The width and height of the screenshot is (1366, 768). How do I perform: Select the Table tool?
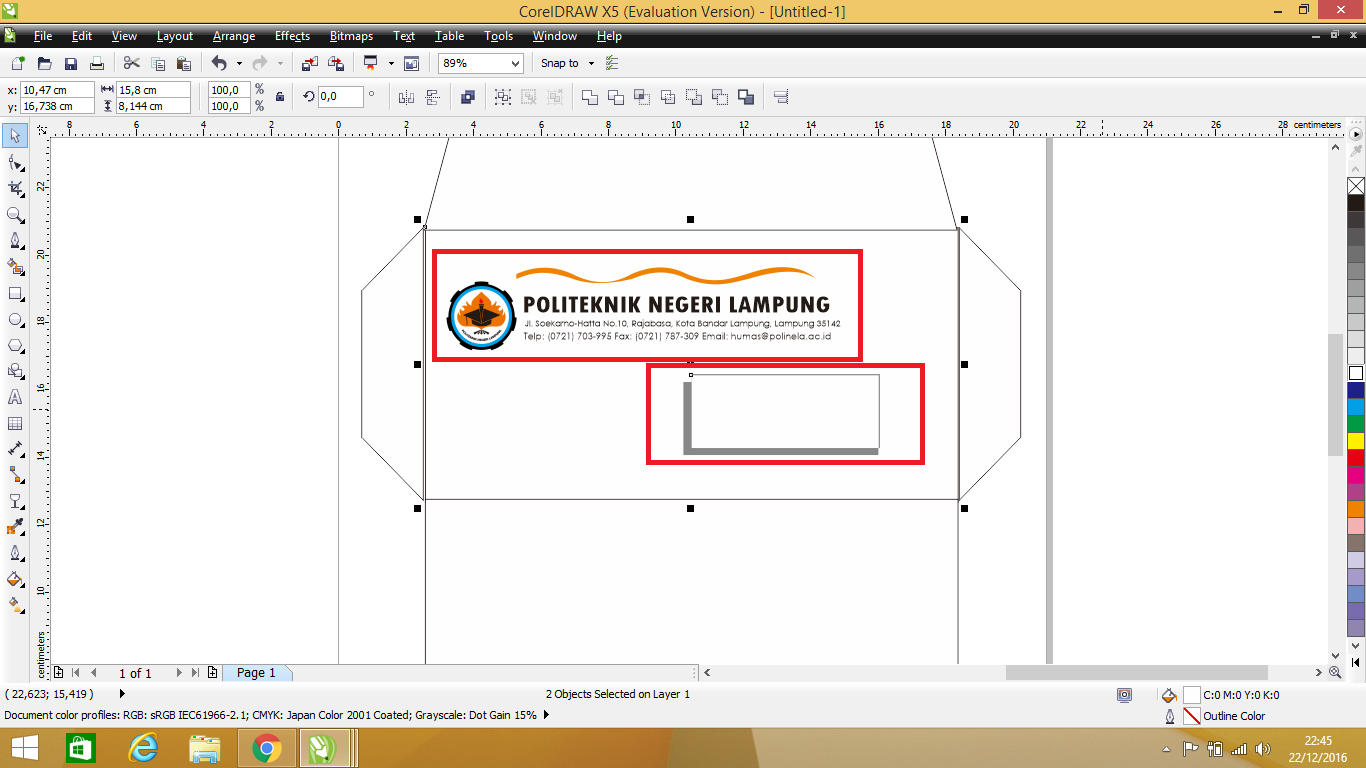(x=15, y=423)
